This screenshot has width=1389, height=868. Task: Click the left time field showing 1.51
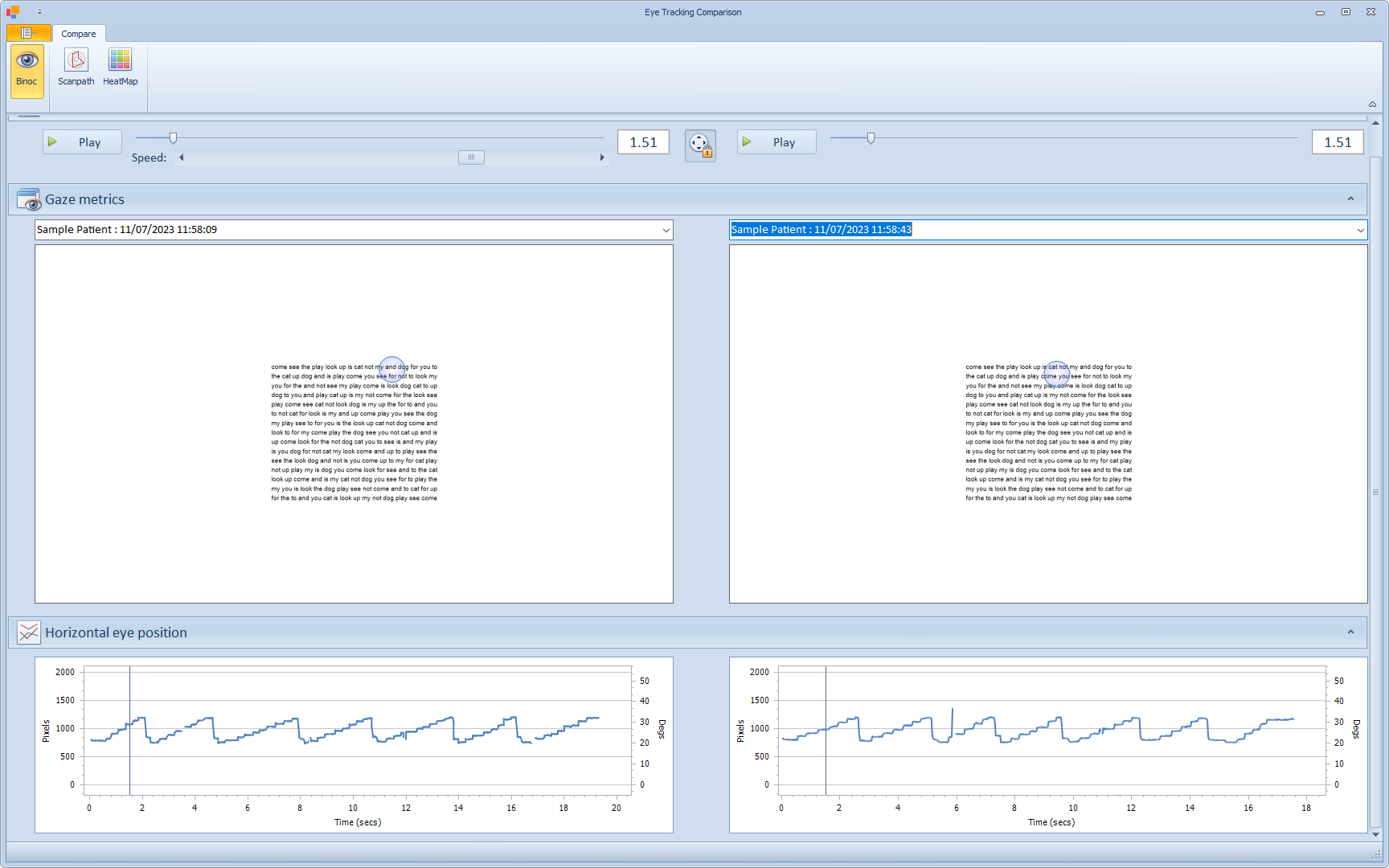coord(643,142)
